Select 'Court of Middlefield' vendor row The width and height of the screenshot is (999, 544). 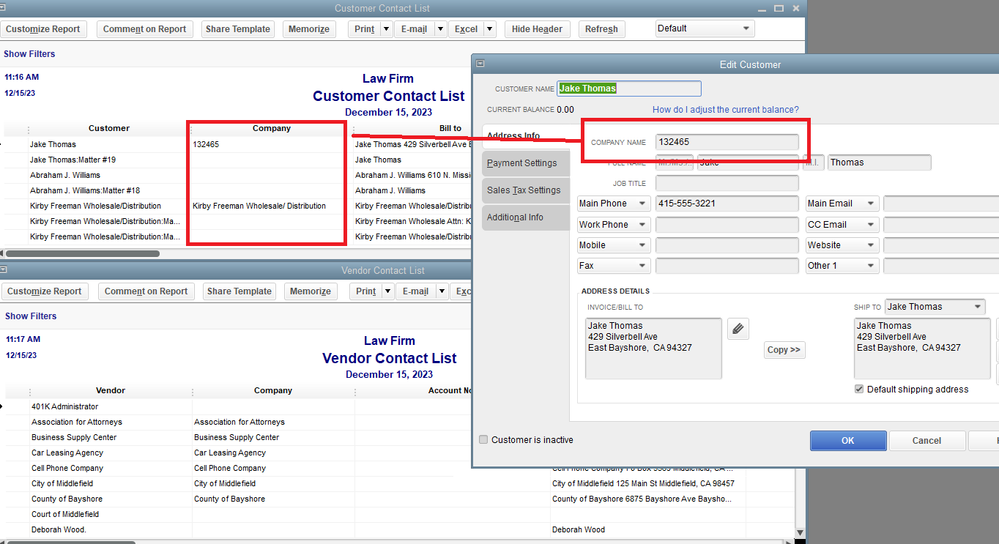click(65, 514)
